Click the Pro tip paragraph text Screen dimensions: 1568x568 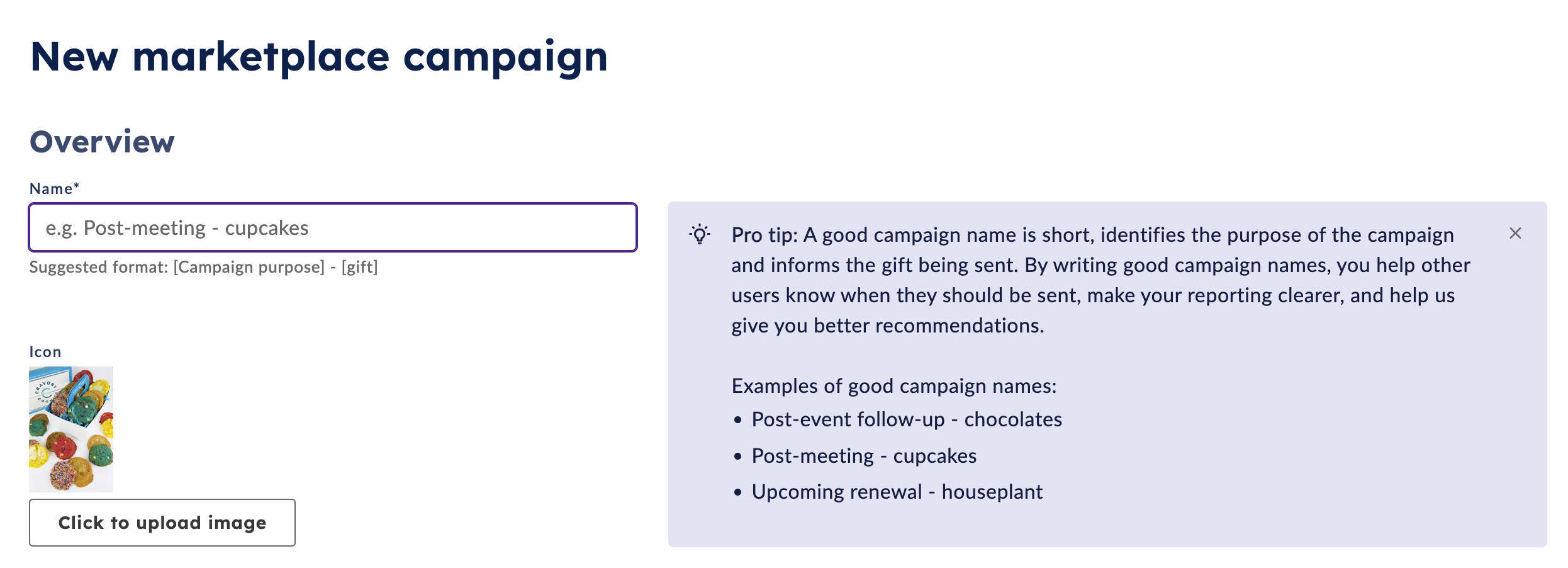tap(1100, 280)
